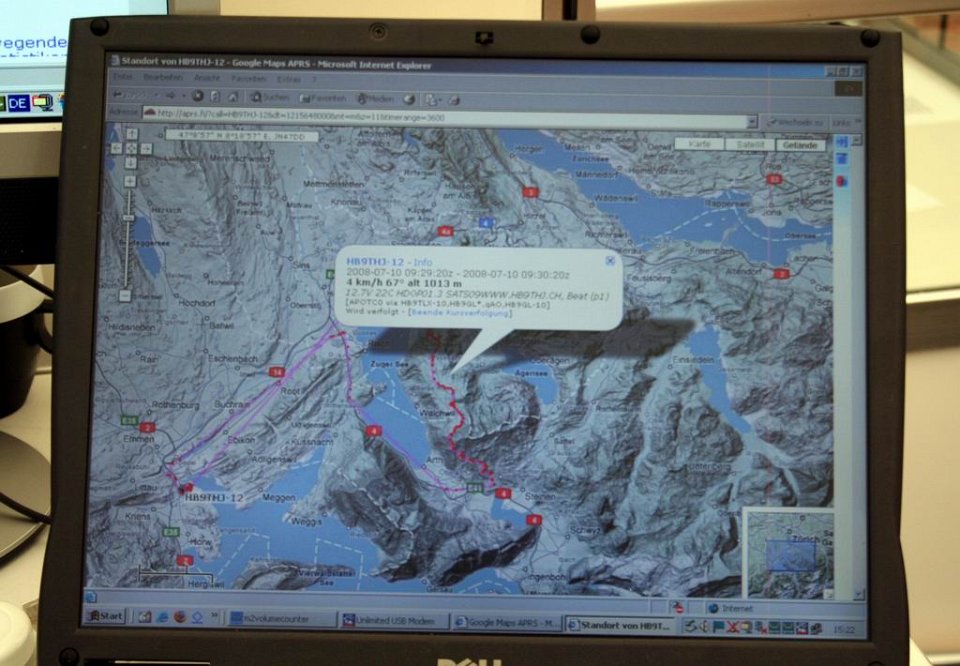
Task: Click the HB9THJ-12 station marker on map
Action: pyautogui.click(x=186, y=488)
